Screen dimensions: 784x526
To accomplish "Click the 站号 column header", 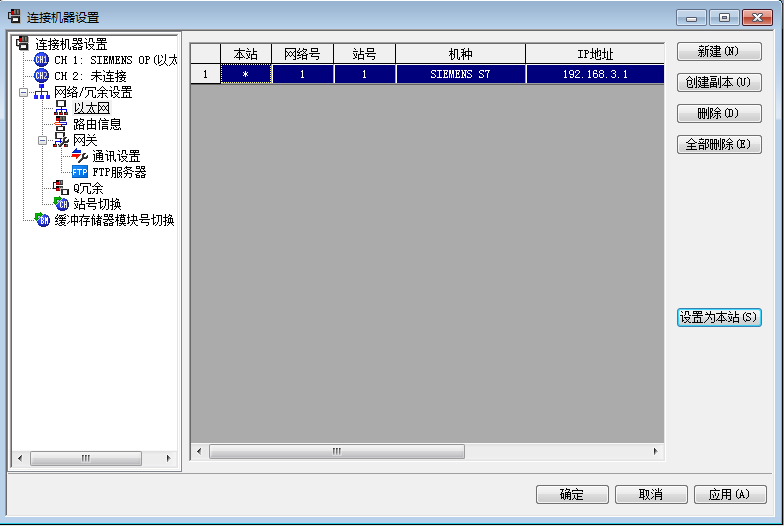I will [364, 54].
